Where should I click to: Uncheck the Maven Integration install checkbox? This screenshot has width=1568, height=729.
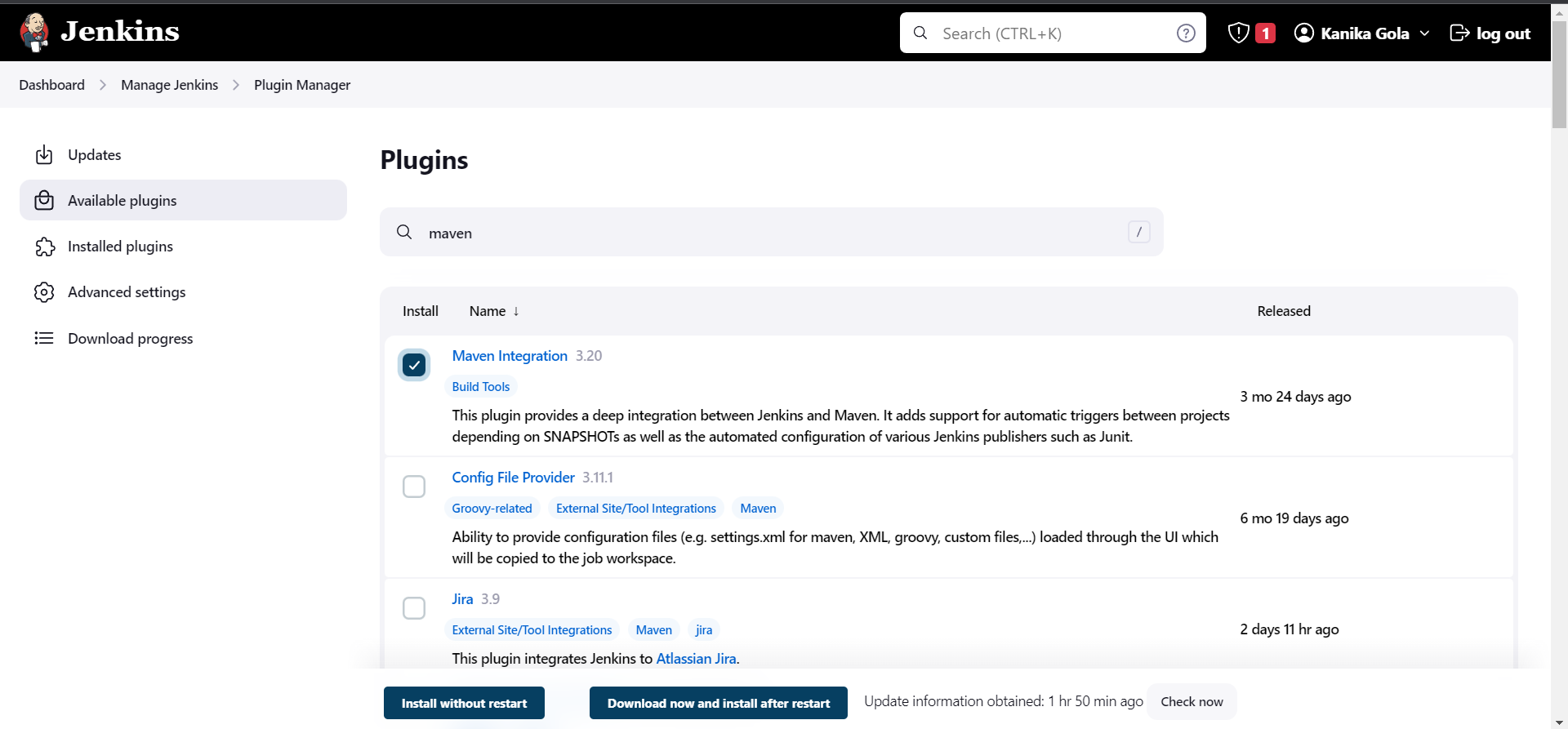point(414,365)
